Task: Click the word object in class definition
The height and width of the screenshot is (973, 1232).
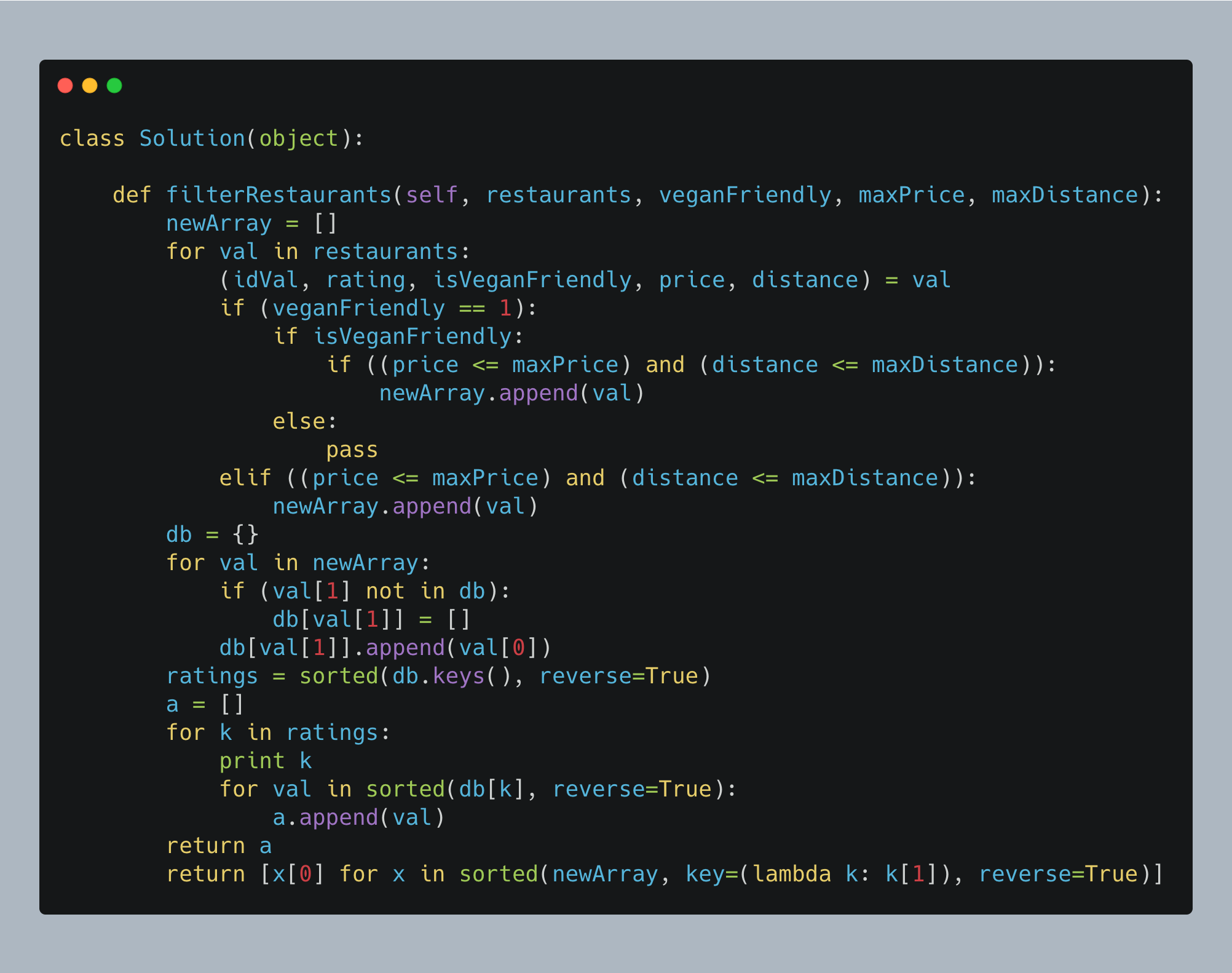Action: tap(299, 138)
